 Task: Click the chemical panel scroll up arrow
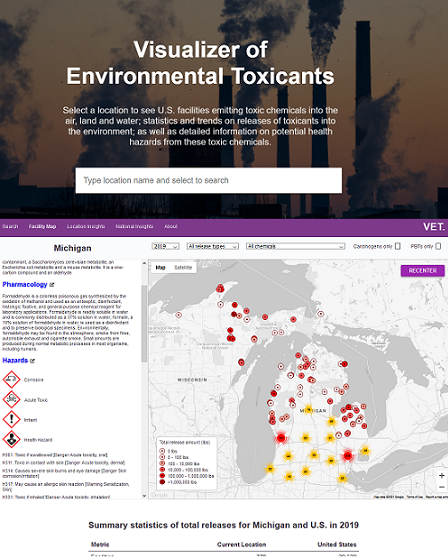[144, 263]
